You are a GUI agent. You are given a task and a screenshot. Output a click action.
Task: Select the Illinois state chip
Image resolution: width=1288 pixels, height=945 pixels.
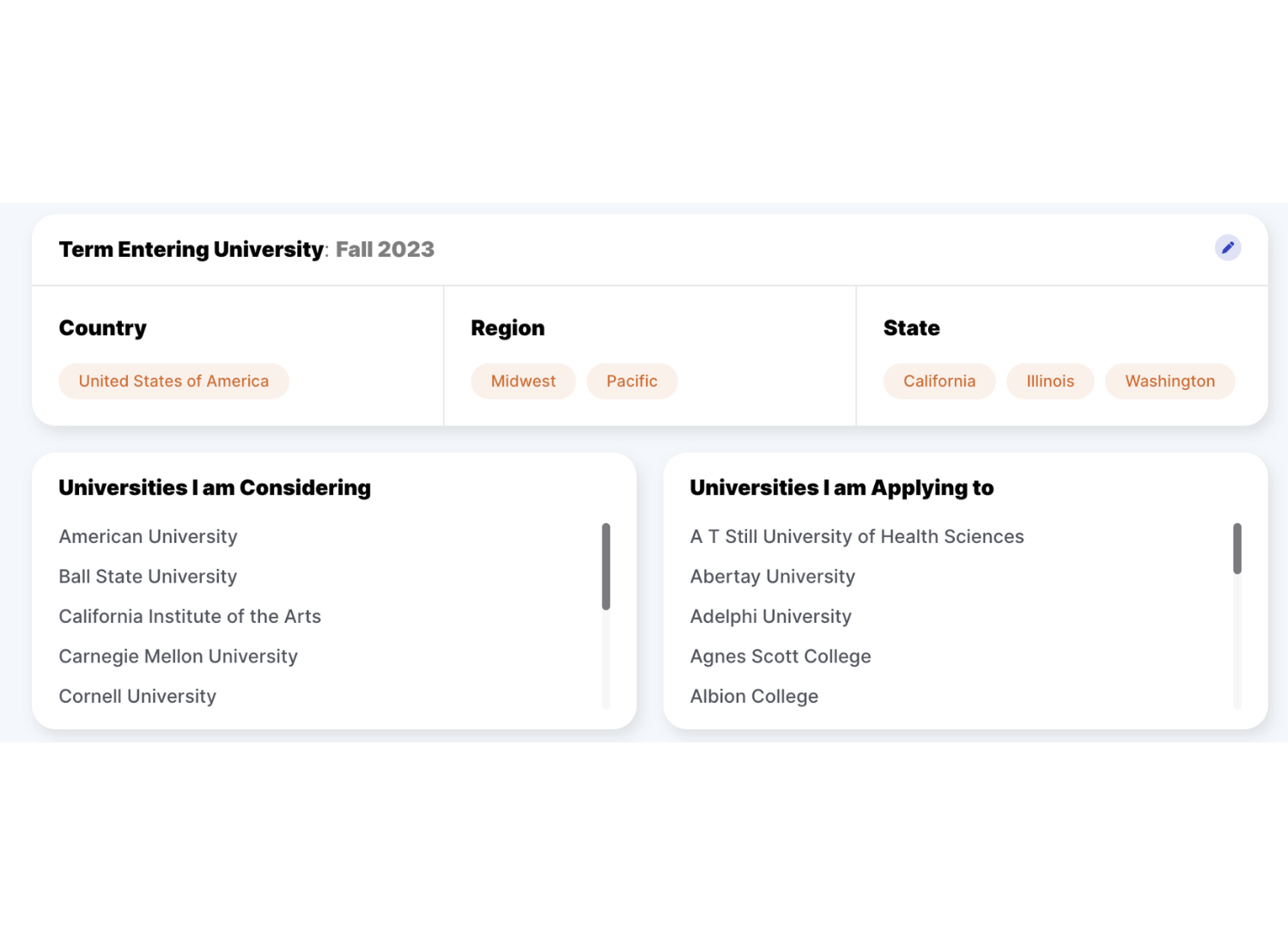click(1050, 381)
